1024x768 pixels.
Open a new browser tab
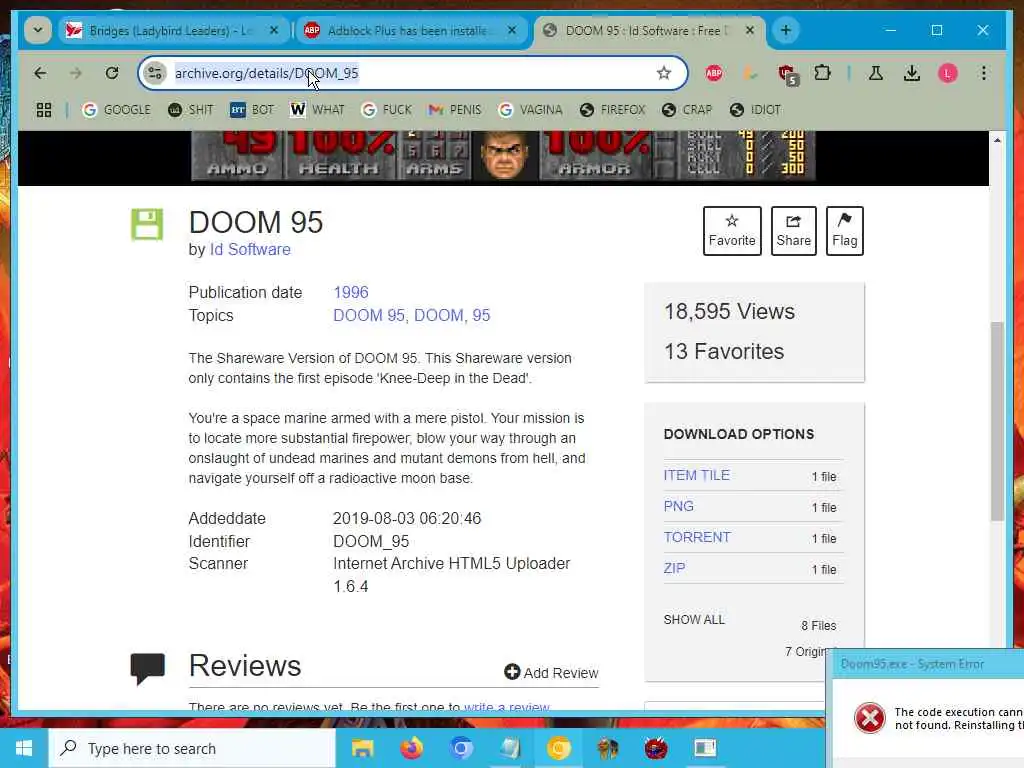click(786, 30)
